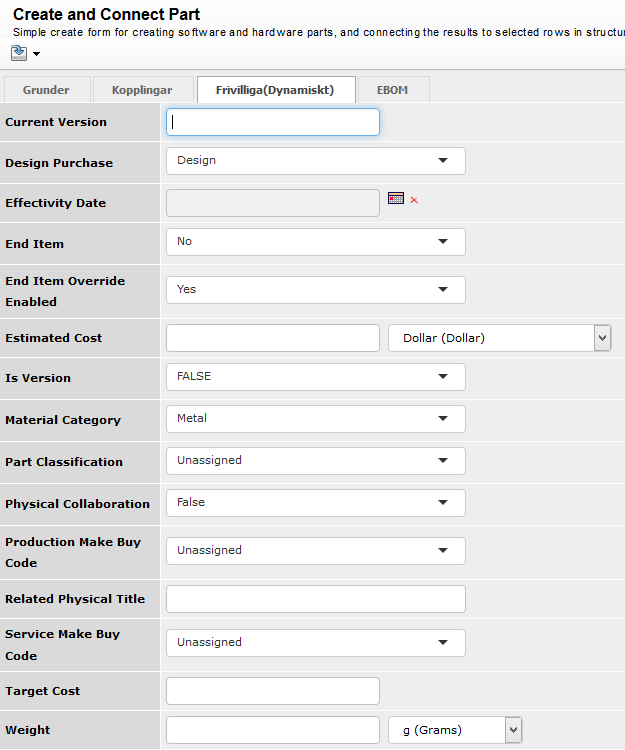Viewport: 625px width, 750px height.
Task: Click the Related Physical Title field
Action: 315,599
